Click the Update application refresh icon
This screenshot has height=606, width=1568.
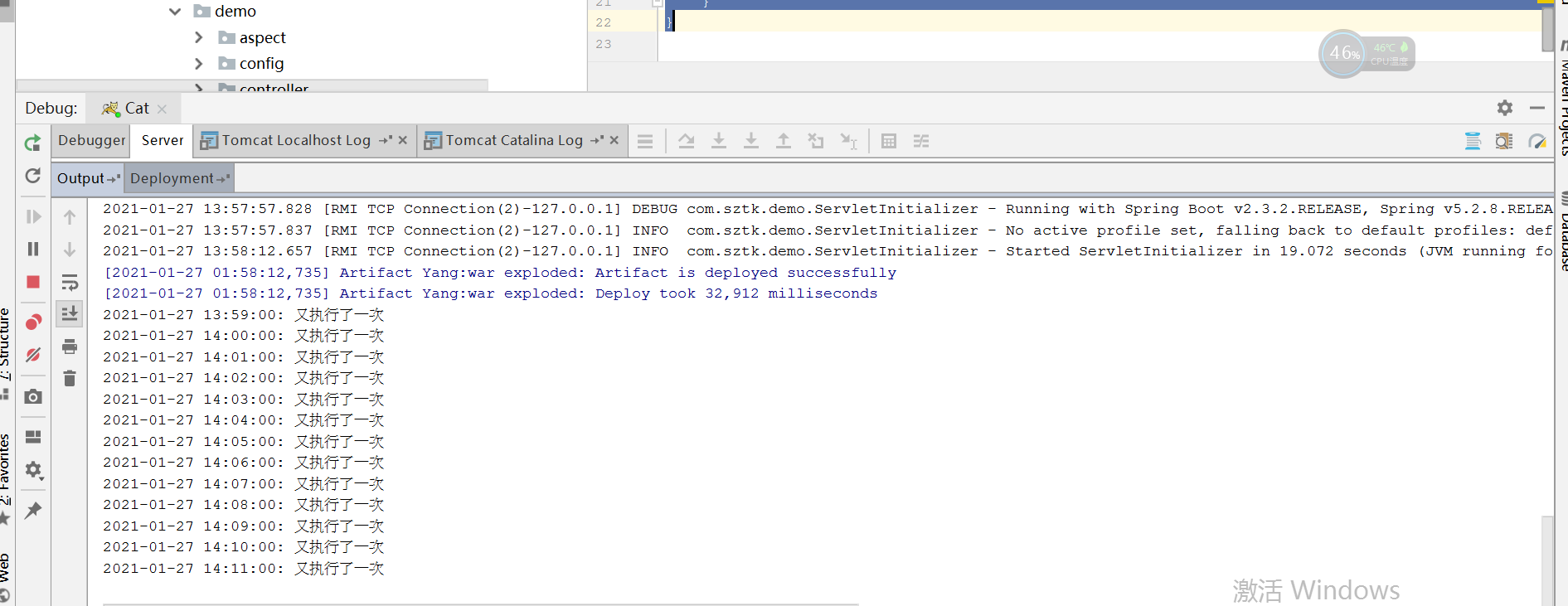[32, 176]
